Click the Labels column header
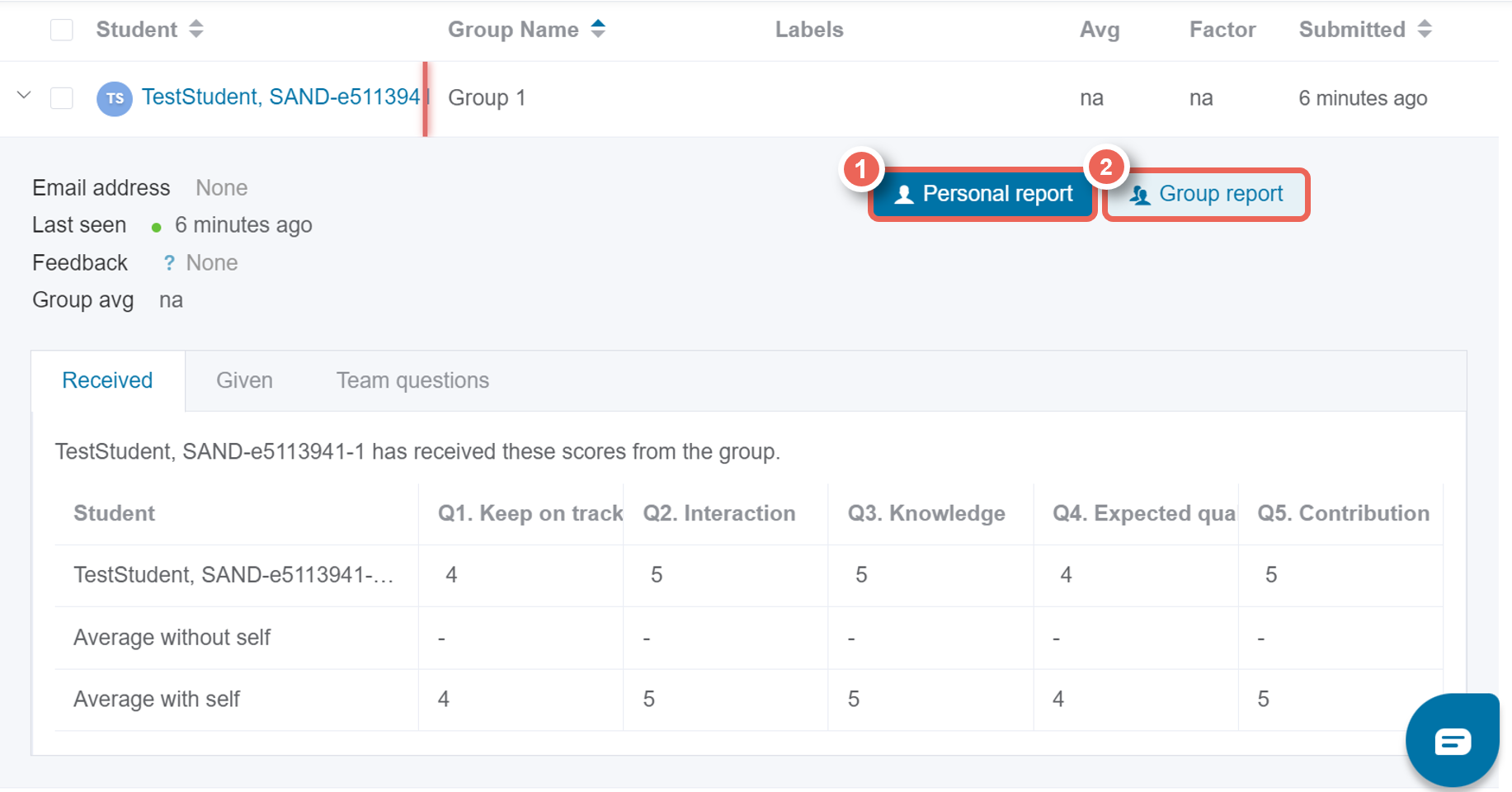The height and width of the screenshot is (792, 1512). (809, 30)
